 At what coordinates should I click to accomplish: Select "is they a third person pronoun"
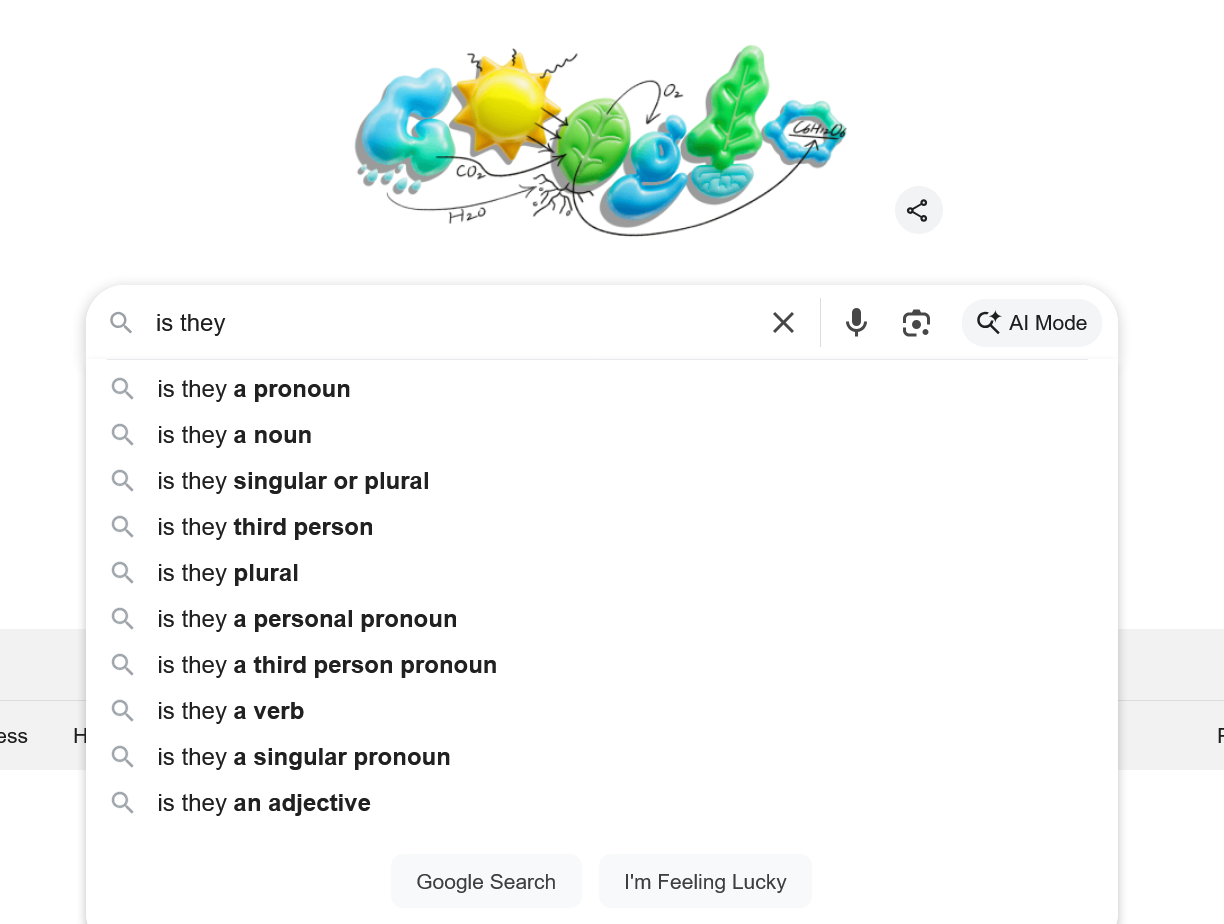(327, 665)
